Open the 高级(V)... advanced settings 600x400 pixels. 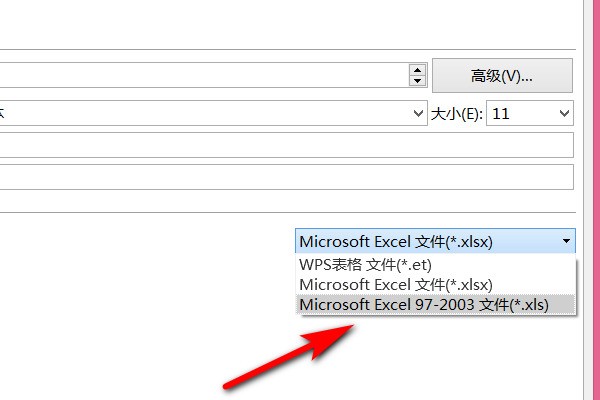502,75
